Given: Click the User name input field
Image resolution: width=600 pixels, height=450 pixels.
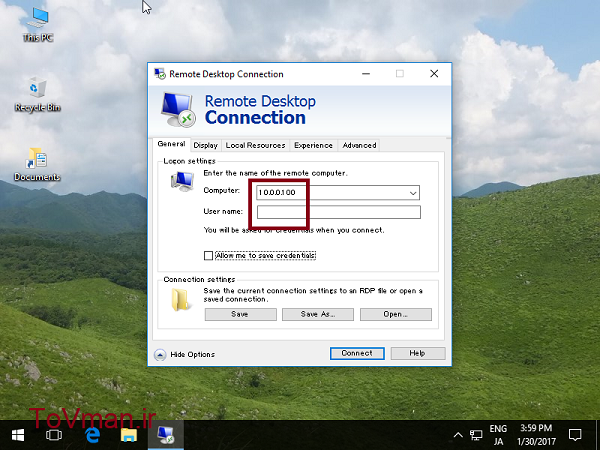Looking at the screenshot, I should click(x=339, y=212).
